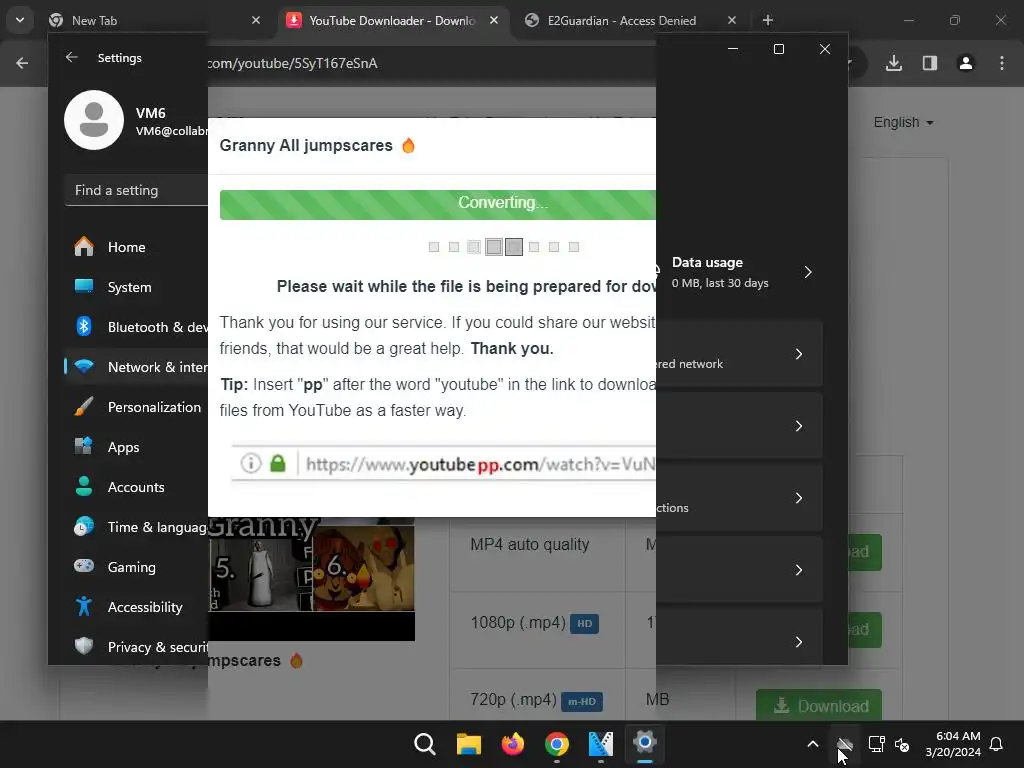Click the VM6 profile avatar
The image size is (1024, 768).
point(94,120)
